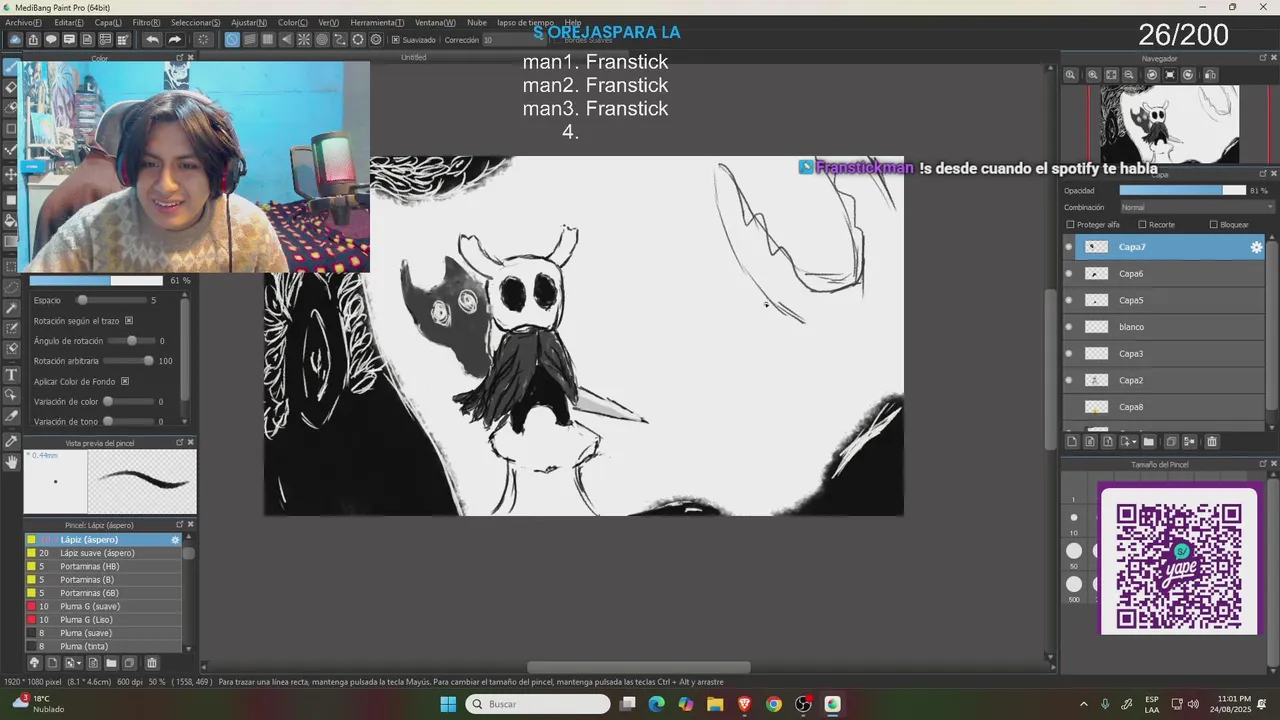Screen dimensions: 1280x720
Task: Show the Capa8 layer visibility
Action: click(x=1069, y=407)
